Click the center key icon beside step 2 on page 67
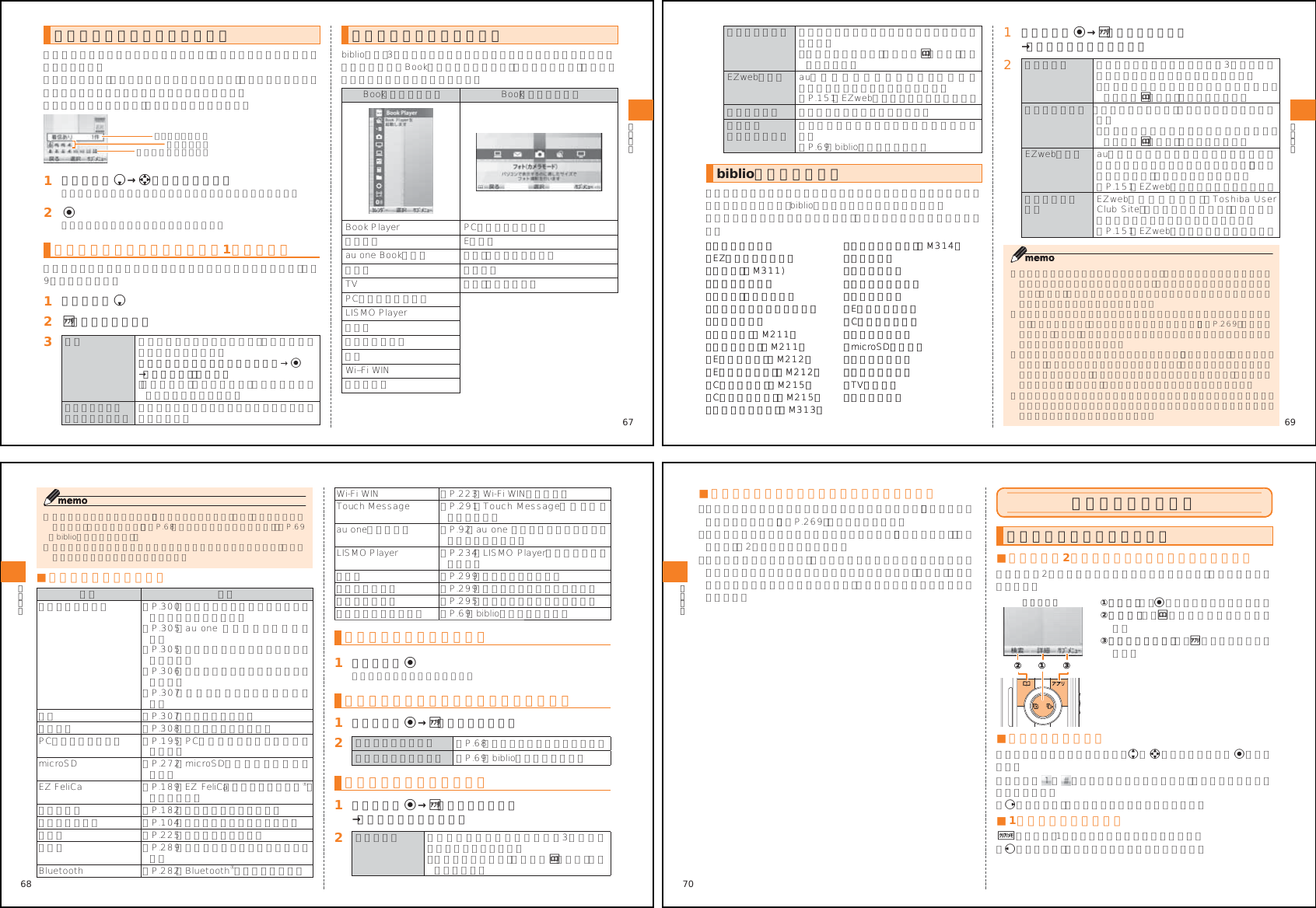Image resolution: width=1316 pixels, height=908 pixels. 69,212
